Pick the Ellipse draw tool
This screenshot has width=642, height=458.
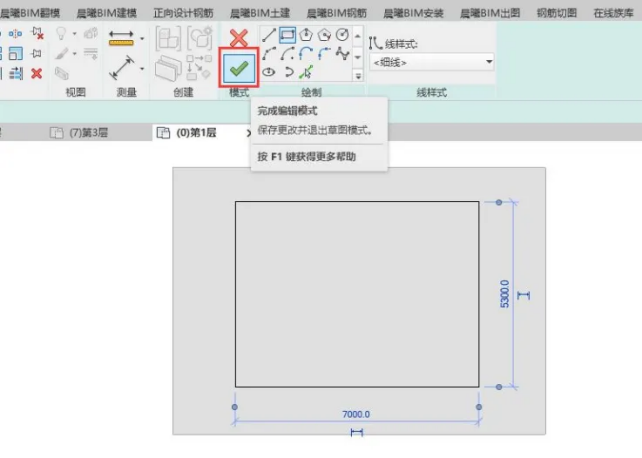click(x=269, y=73)
